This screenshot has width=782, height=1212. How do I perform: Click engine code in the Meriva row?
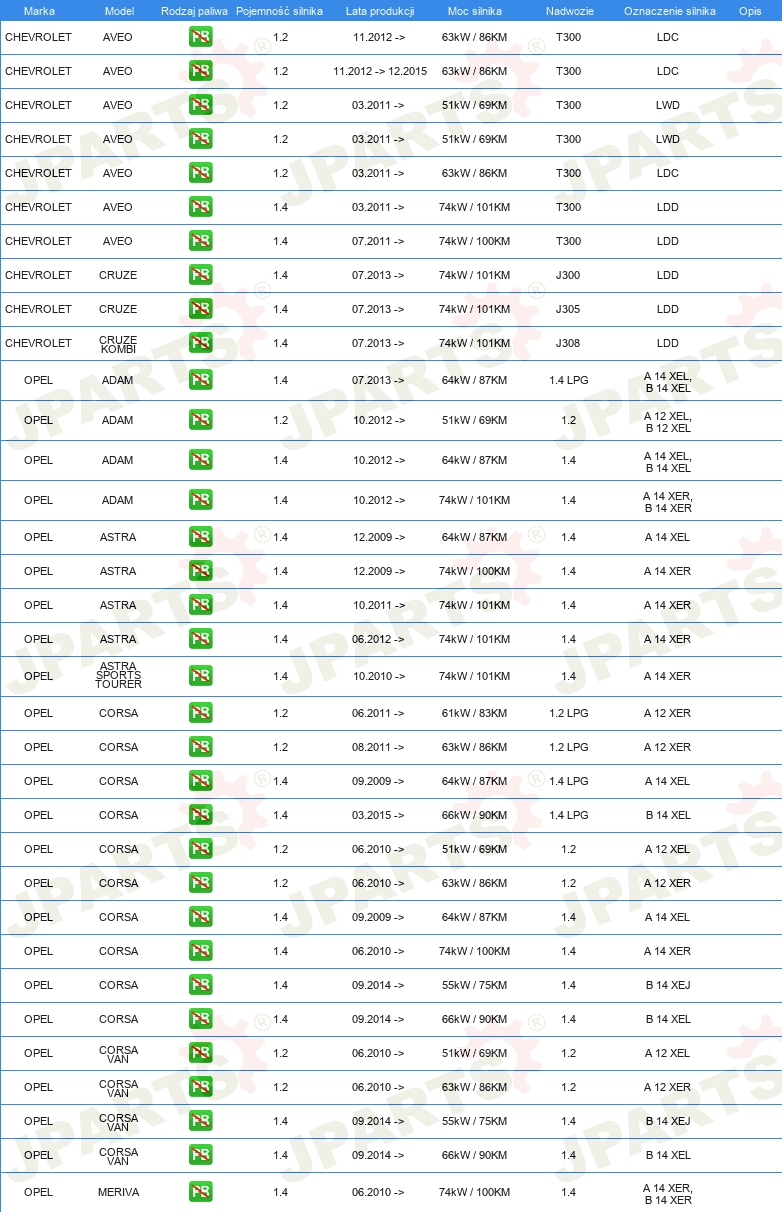point(668,1194)
